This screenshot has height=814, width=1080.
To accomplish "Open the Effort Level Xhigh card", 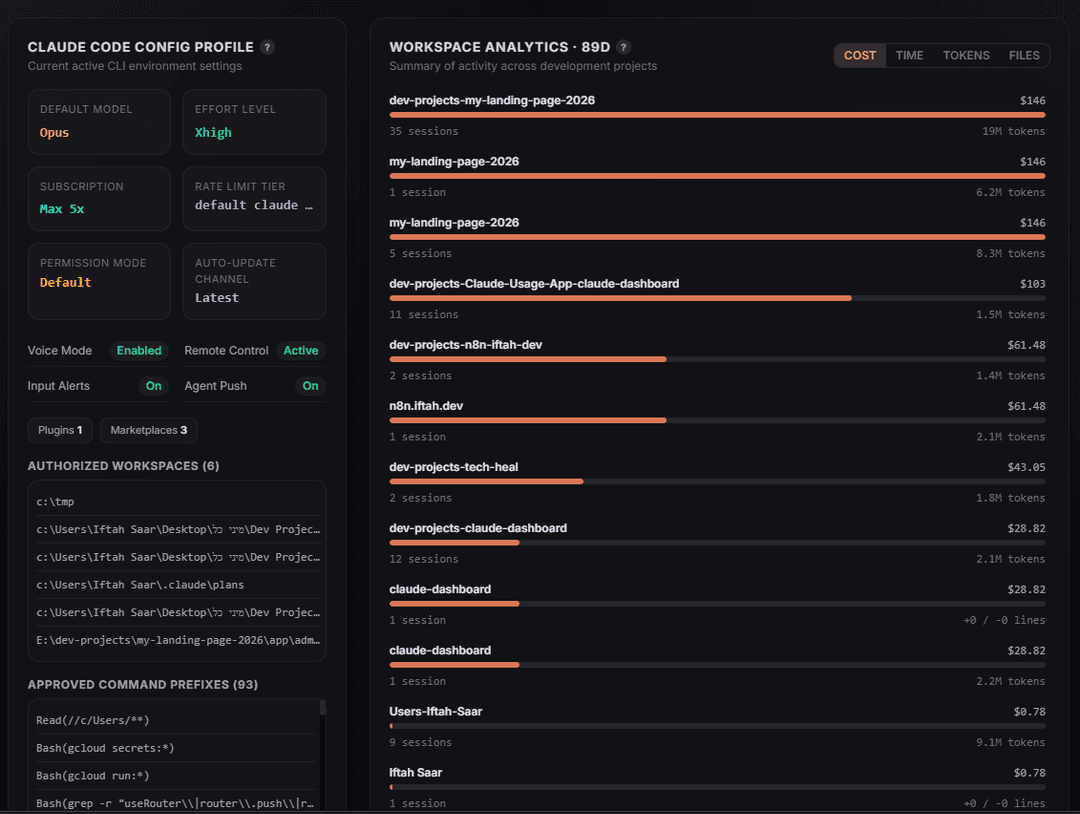I will [x=254, y=122].
